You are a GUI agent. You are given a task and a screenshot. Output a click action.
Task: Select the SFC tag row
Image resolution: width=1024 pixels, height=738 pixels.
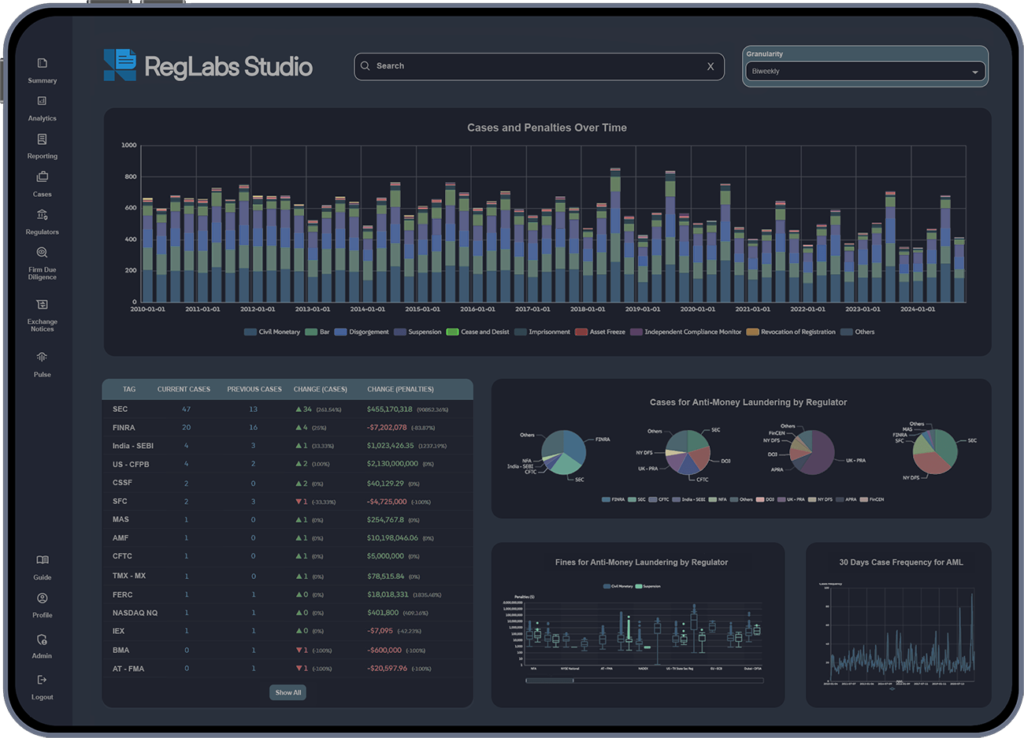tap(287, 501)
